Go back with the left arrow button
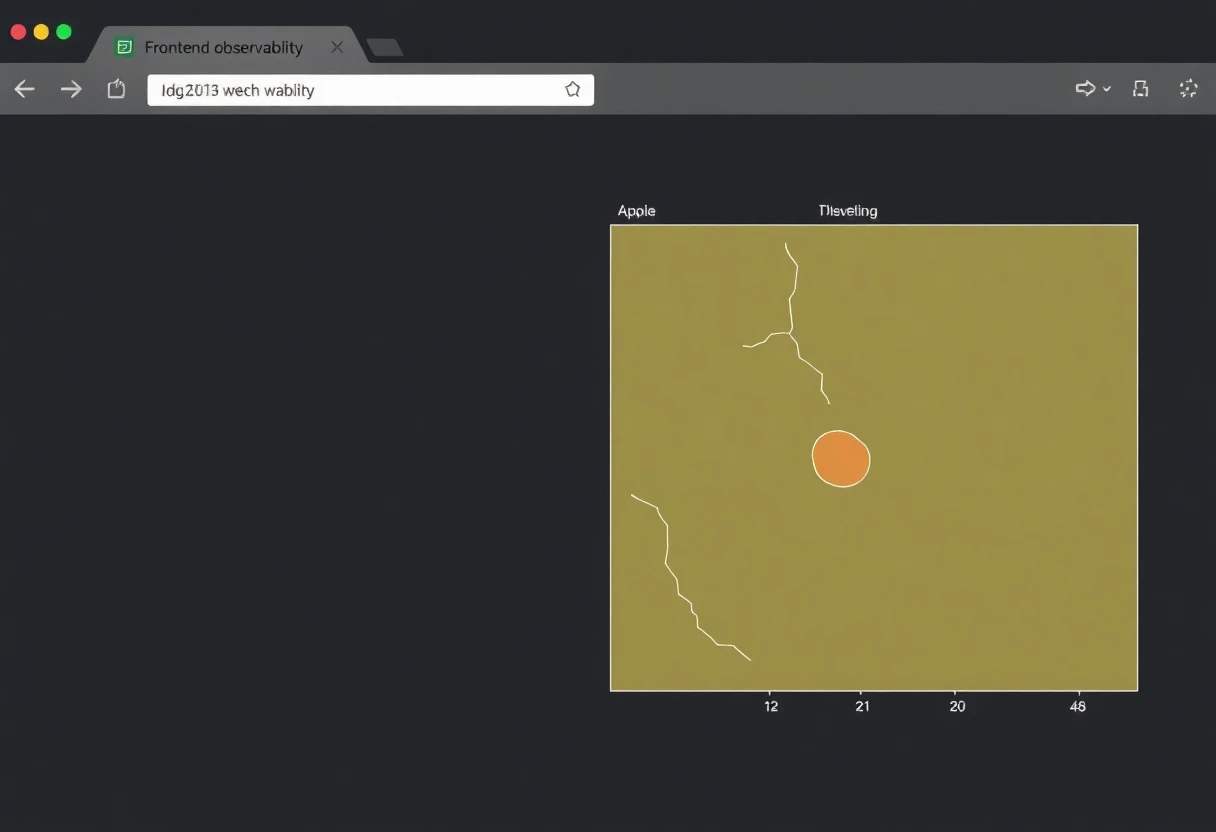The image size is (1216, 832). click(x=24, y=89)
